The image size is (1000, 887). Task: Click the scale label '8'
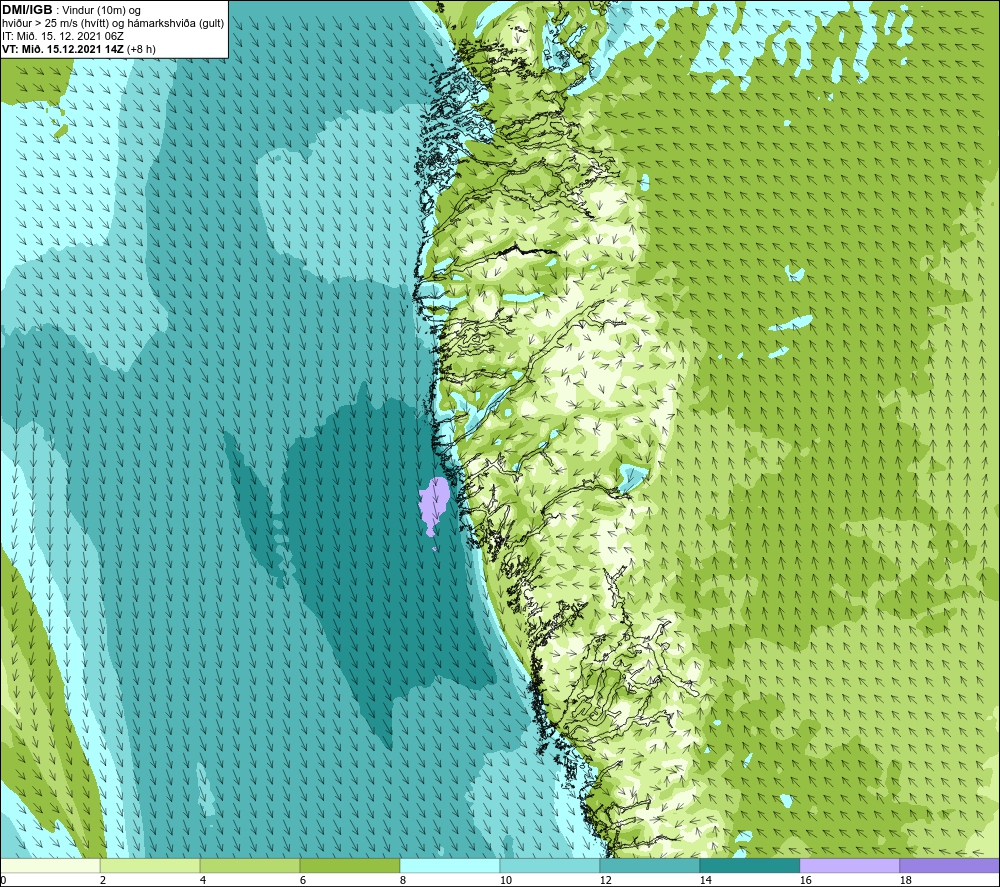pyautogui.click(x=402, y=880)
